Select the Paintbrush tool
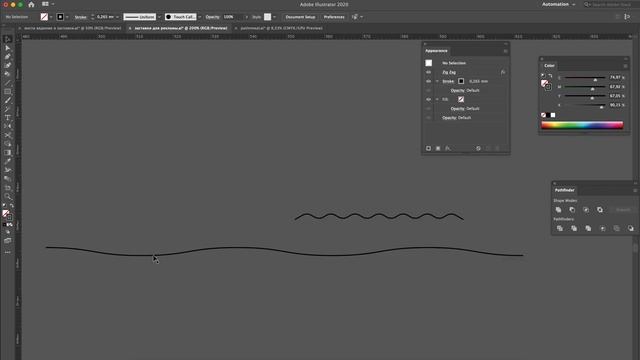This screenshot has height=360, width=640. (x=7, y=100)
